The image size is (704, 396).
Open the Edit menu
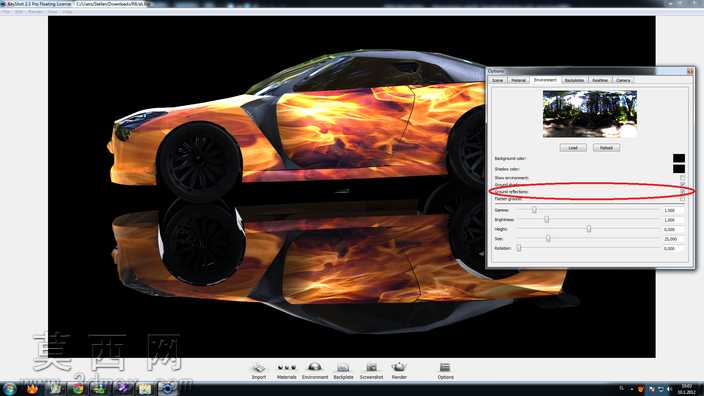coord(19,12)
